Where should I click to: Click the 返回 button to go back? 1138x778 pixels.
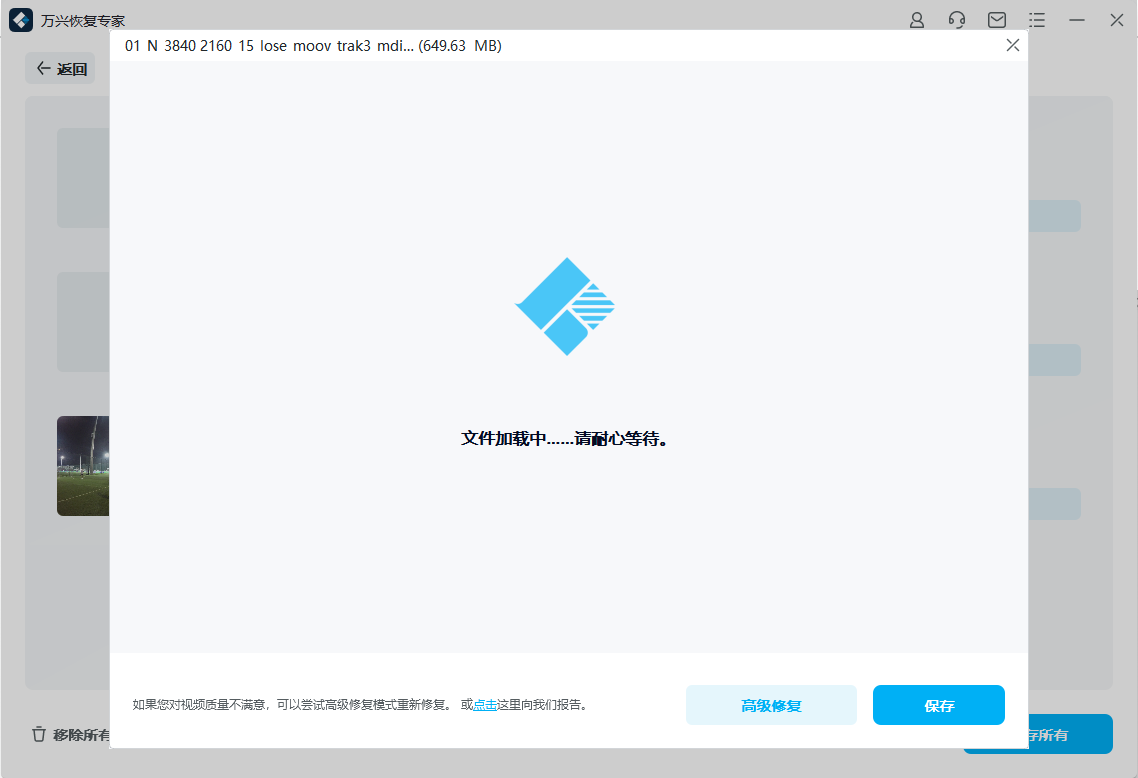60,68
